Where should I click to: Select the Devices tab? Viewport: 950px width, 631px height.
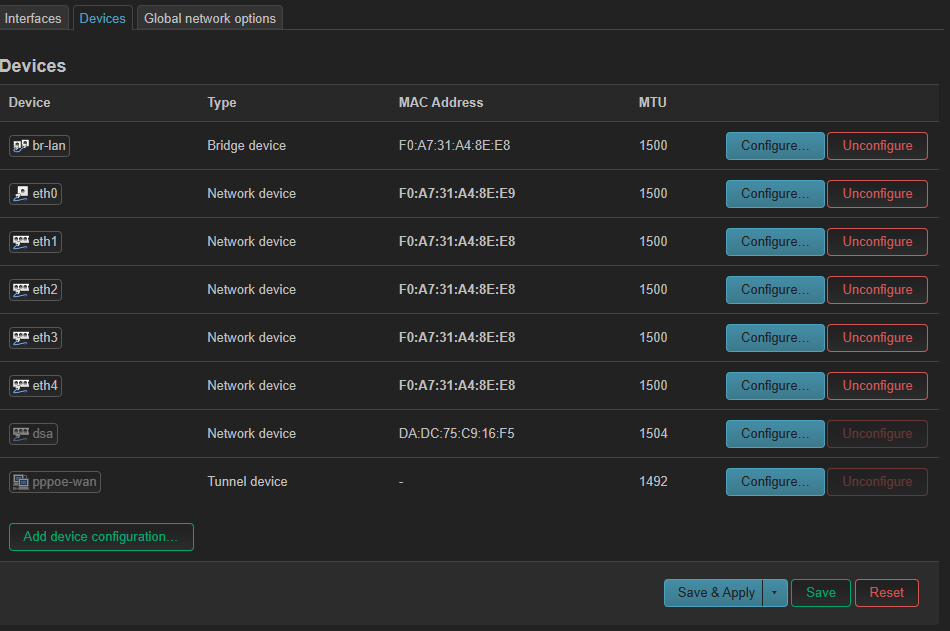(x=102, y=18)
